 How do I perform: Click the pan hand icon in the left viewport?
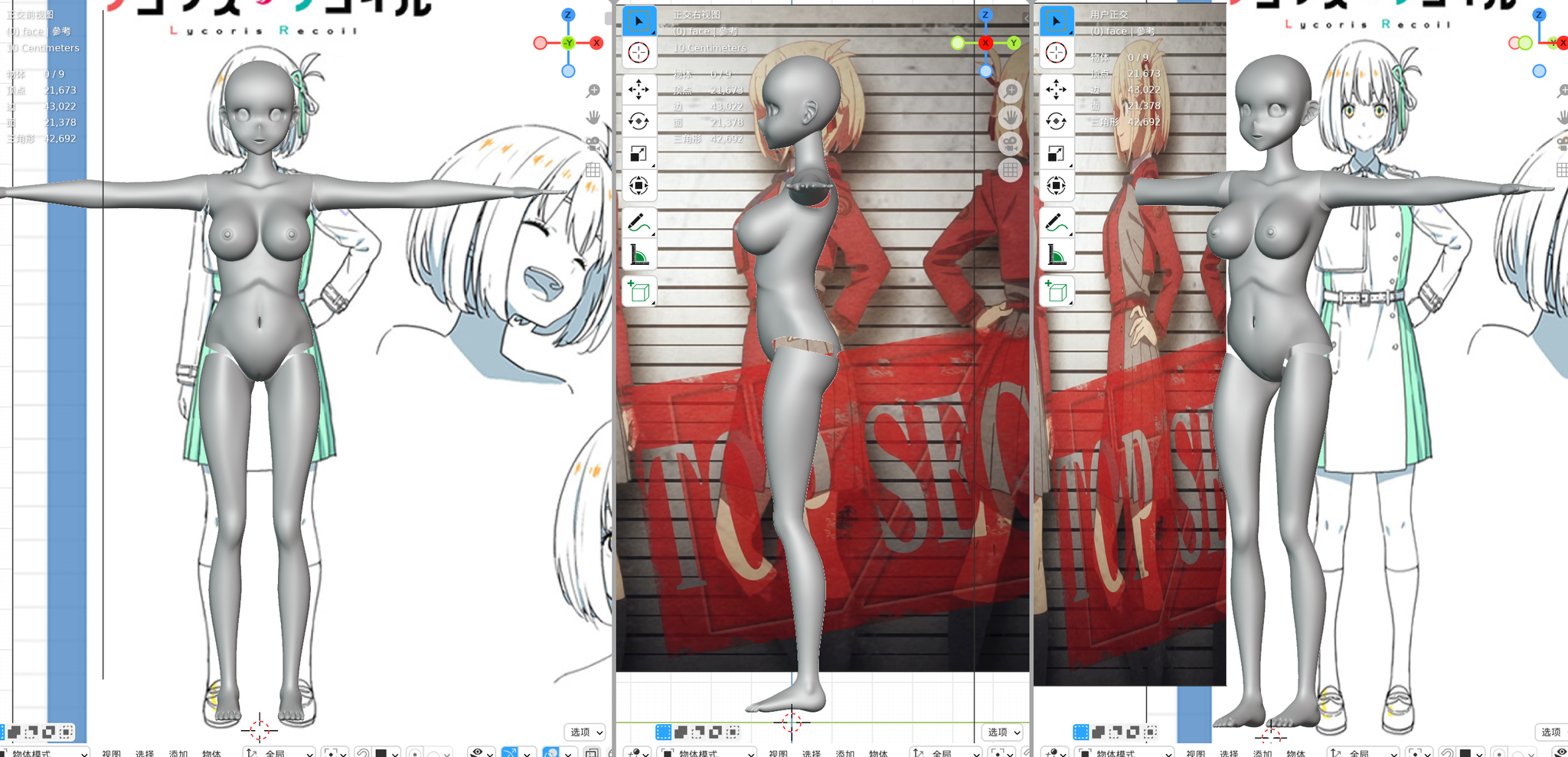[x=593, y=117]
